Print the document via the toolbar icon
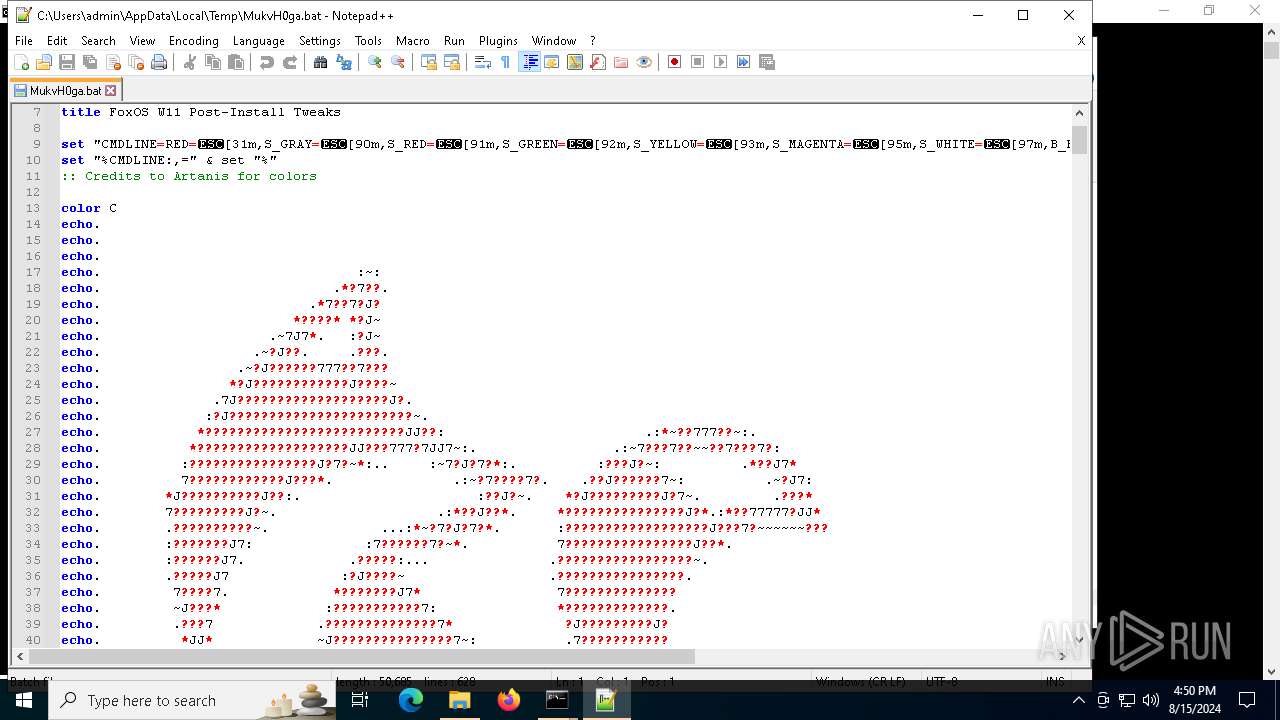This screenshot has height=720, width=1280. coord(159,62)
